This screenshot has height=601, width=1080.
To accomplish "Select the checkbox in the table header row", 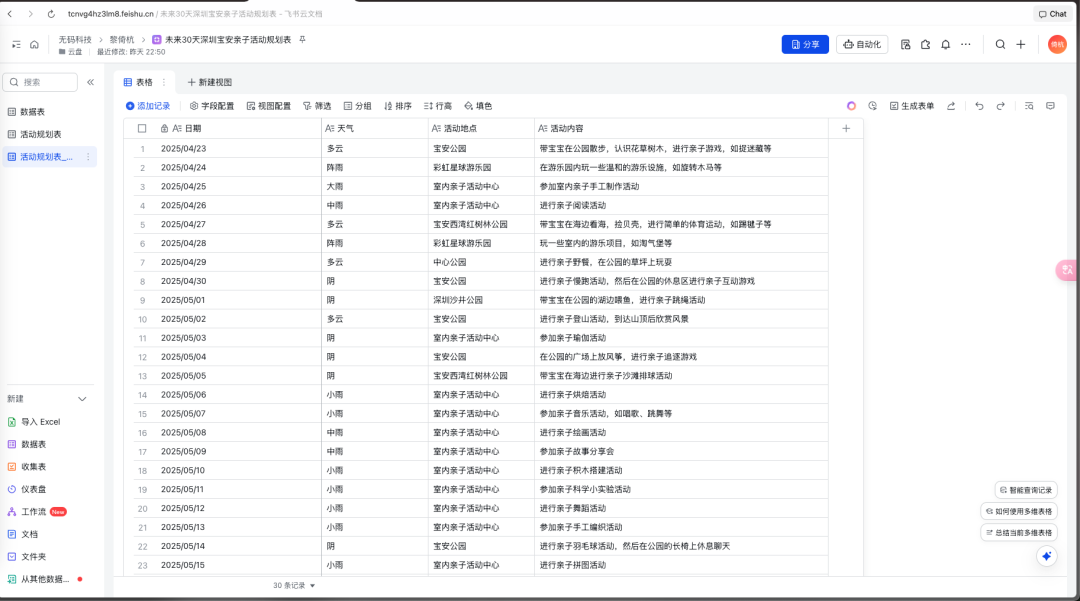I will [142, 128].
